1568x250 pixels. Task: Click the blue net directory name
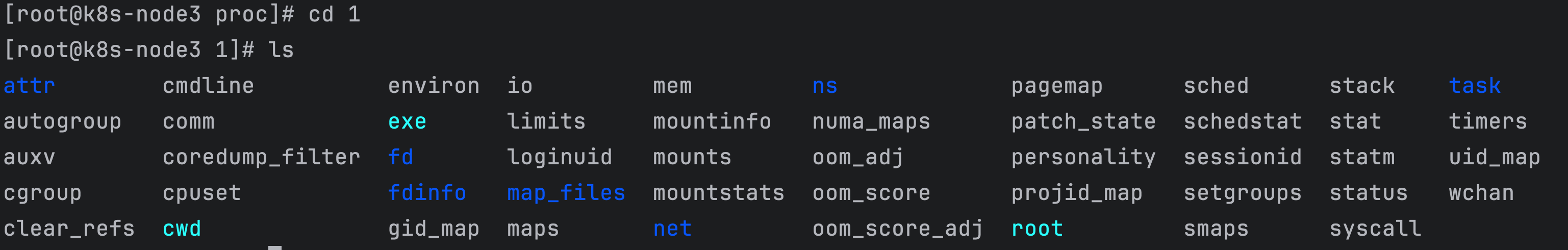click(672, 229)
